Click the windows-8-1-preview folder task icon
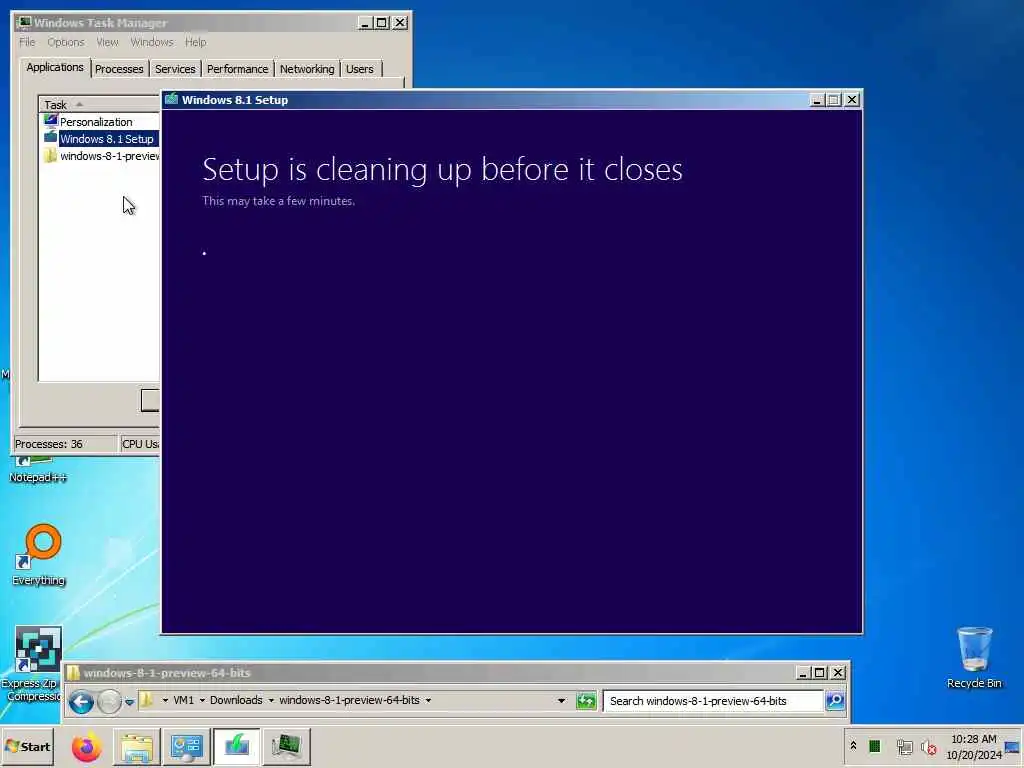The image size is (1024, 768). [50, 155]
